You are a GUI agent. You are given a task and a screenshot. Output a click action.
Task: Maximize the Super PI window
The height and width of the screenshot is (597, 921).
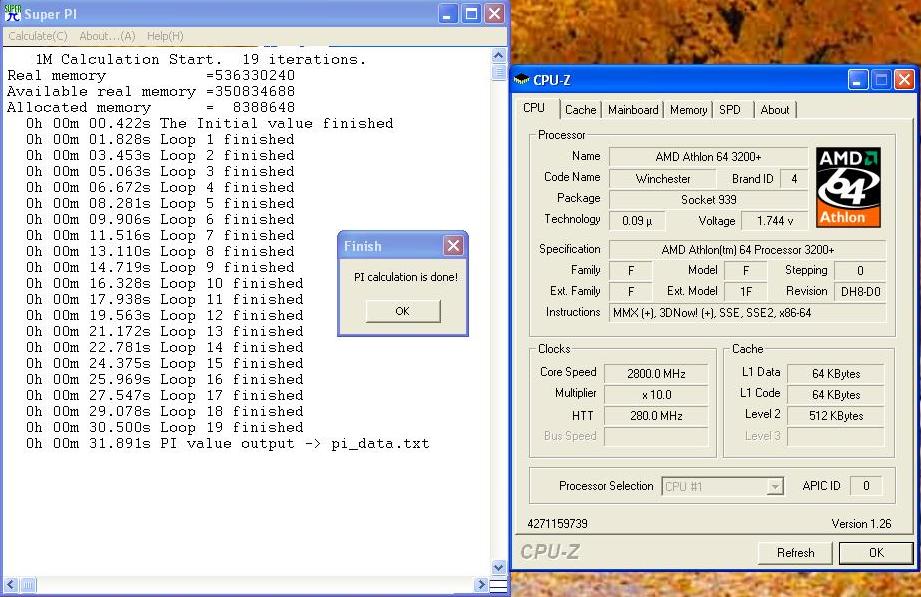click(x=471, y=14)
